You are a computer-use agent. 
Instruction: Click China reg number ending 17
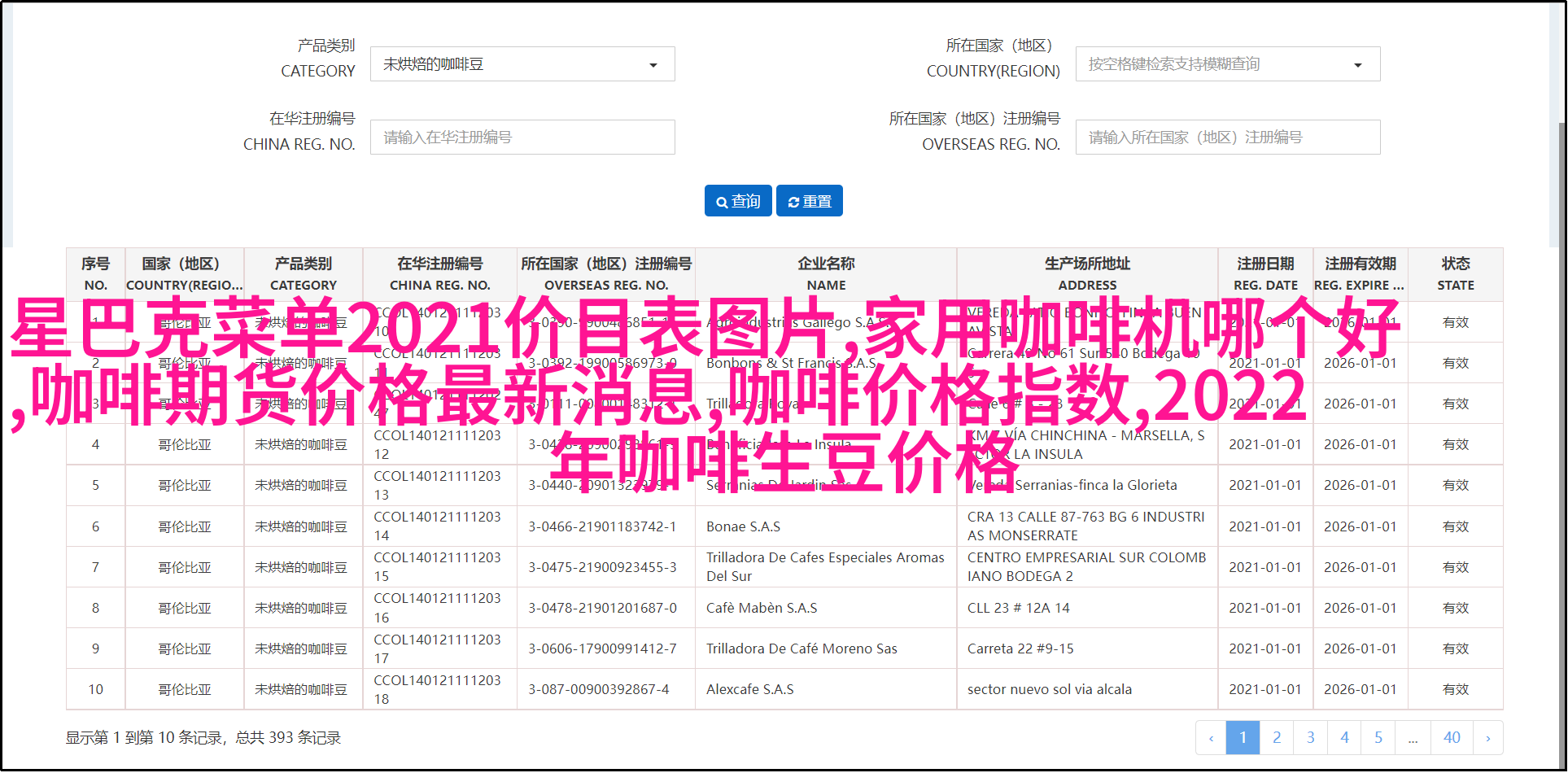tap(437, 649)
